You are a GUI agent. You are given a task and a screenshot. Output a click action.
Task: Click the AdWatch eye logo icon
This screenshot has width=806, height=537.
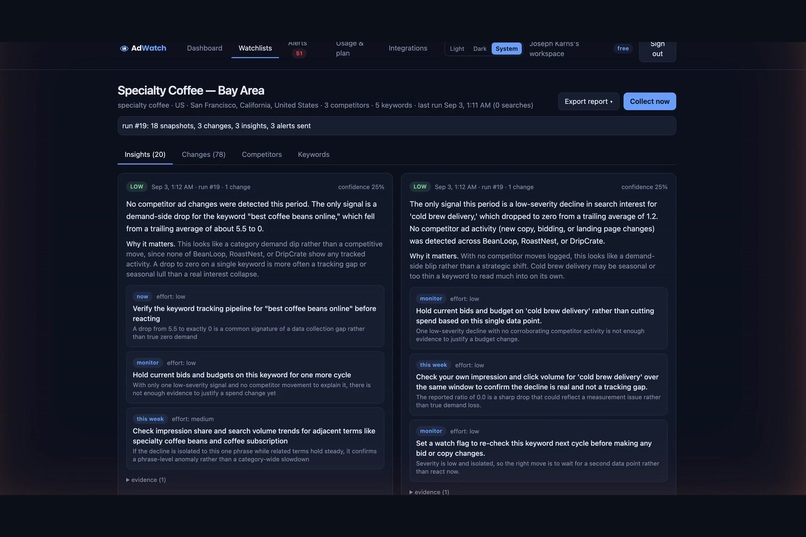124,48
